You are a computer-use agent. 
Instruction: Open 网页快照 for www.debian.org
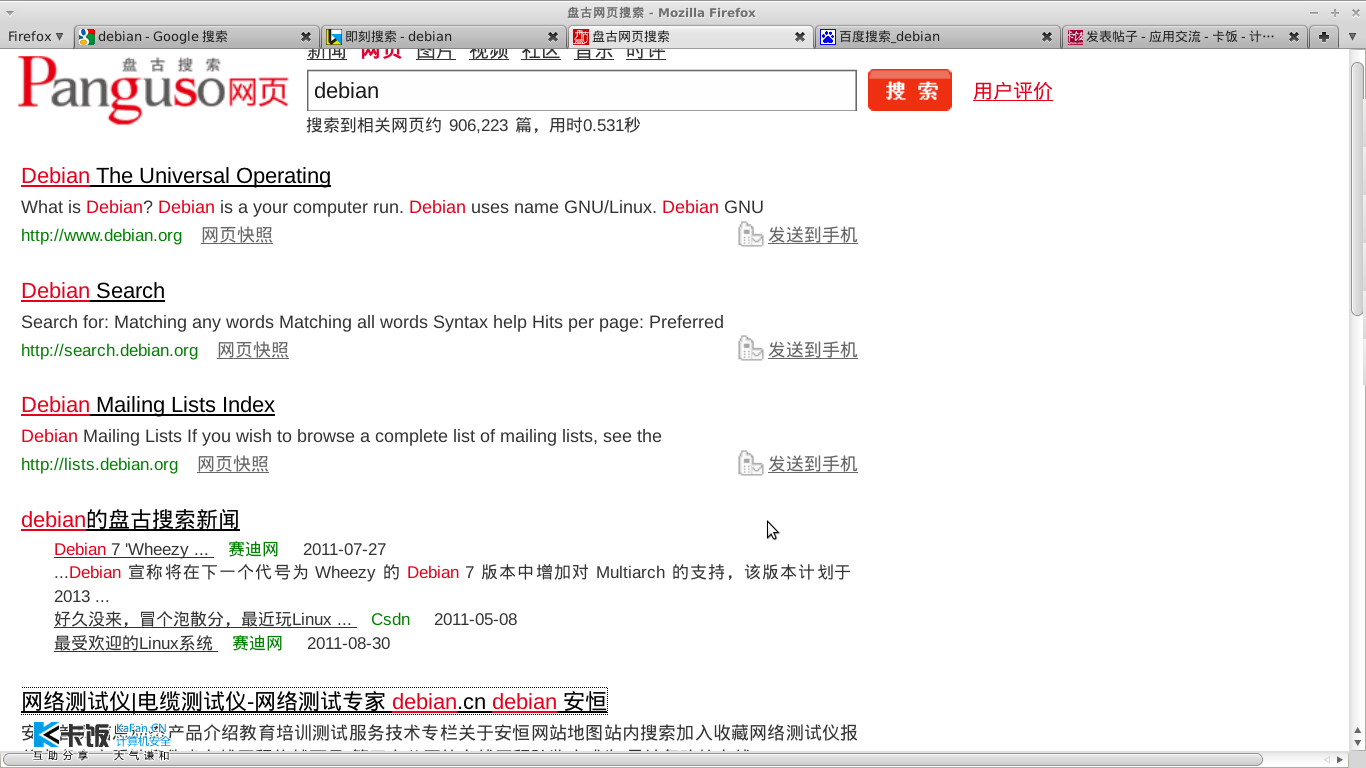coord(237,235)
